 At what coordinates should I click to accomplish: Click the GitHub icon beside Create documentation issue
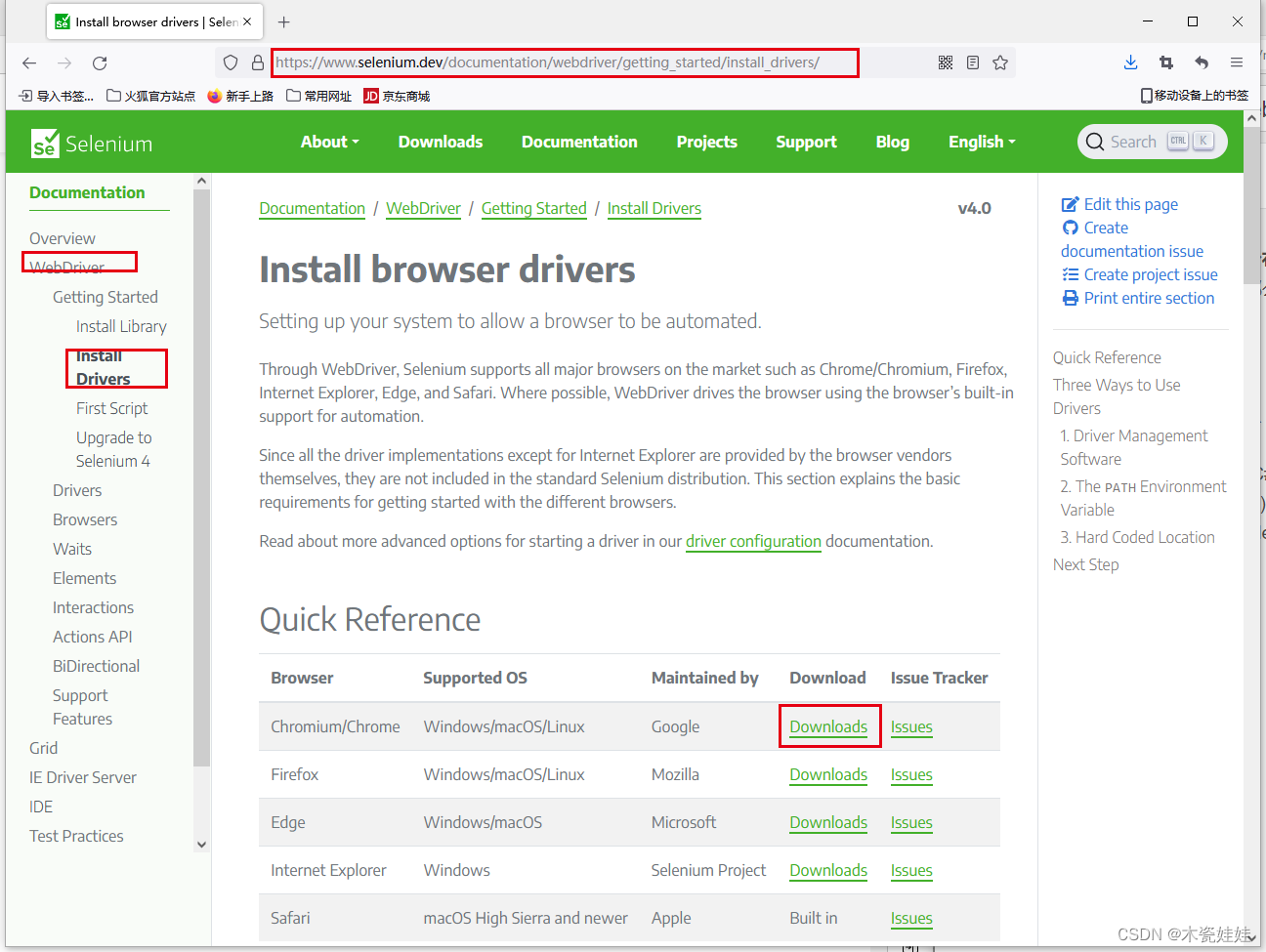click(1071, 228)
